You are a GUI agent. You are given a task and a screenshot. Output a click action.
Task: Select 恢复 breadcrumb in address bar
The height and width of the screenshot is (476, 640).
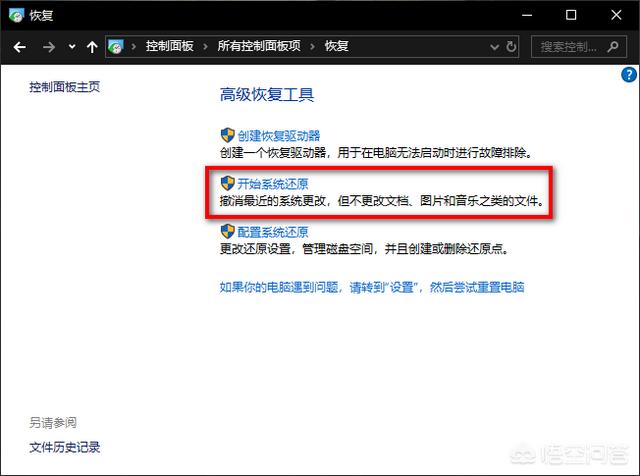point(336,46)
